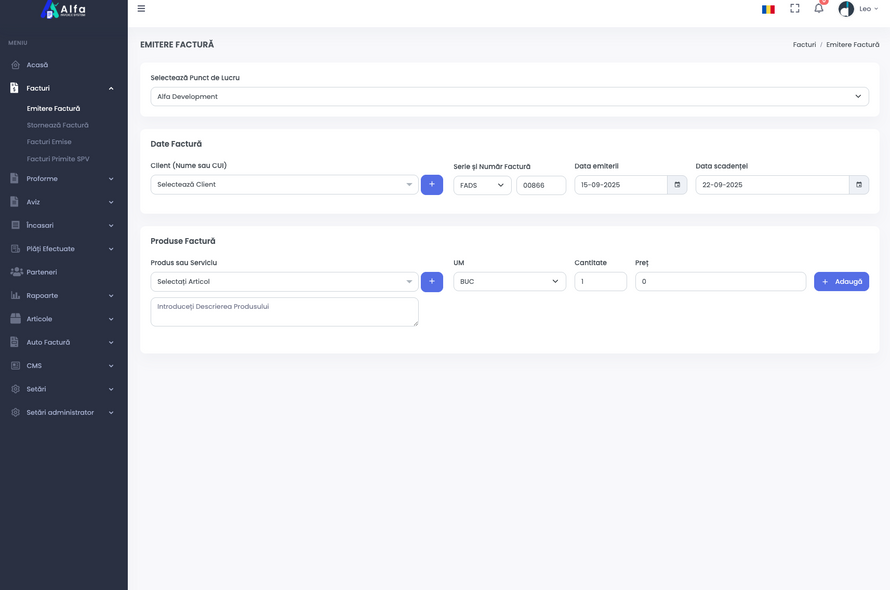
Task: Click the Facturi breadcrumb link
Action: [804, 45]
